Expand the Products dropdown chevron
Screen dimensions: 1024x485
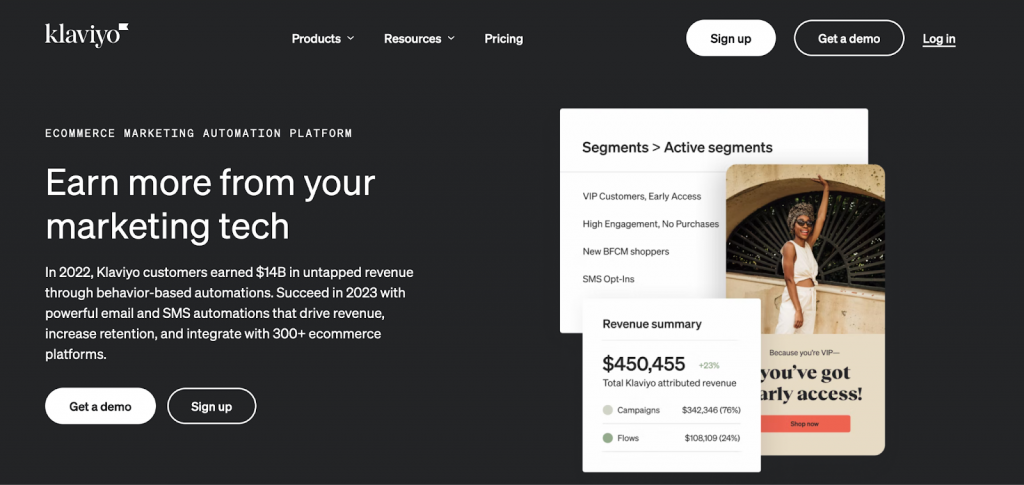coord(350,39)
